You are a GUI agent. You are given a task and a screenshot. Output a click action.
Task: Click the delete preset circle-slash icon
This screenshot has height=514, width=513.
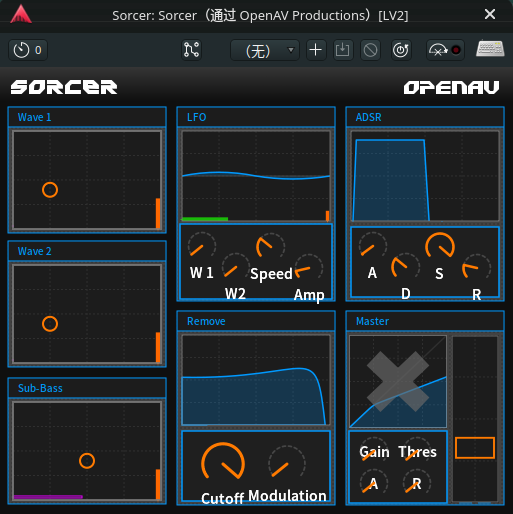(370, 50)
